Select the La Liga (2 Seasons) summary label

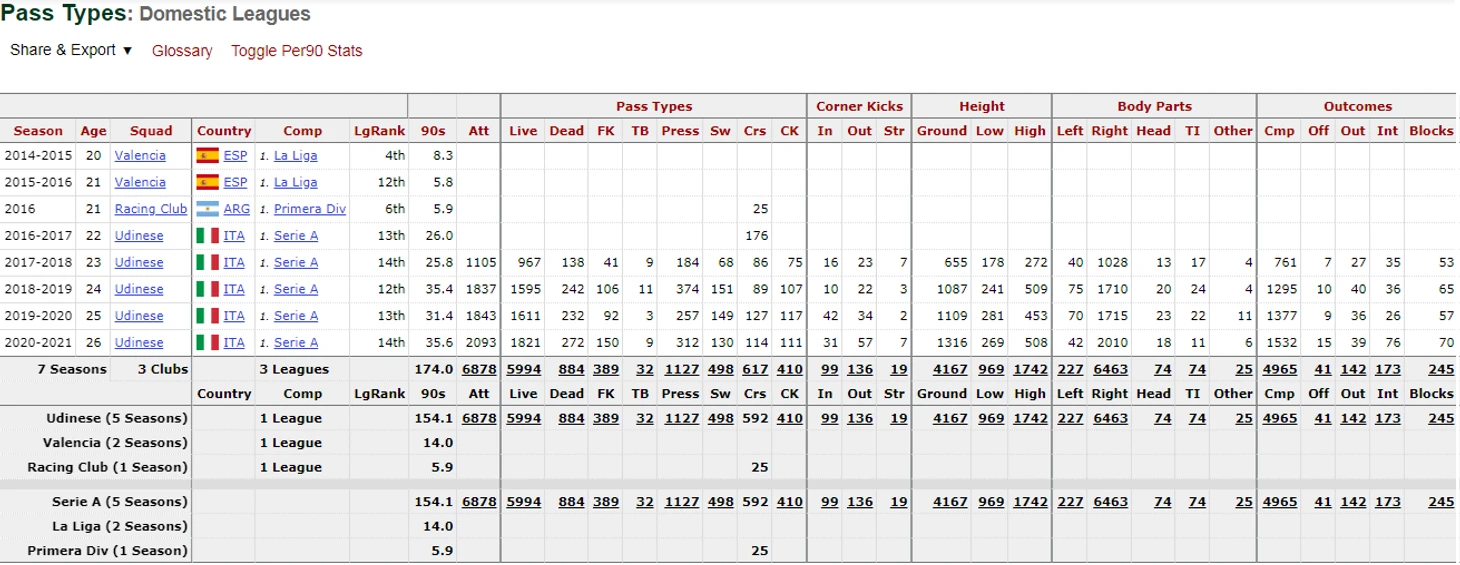[x=120, y=526]
